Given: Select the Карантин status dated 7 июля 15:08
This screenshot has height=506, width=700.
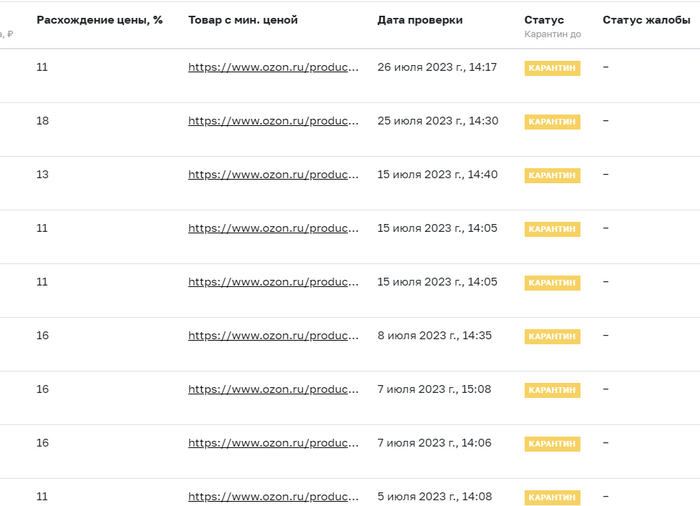Looking at the screenshot, I should coord(552,390).
